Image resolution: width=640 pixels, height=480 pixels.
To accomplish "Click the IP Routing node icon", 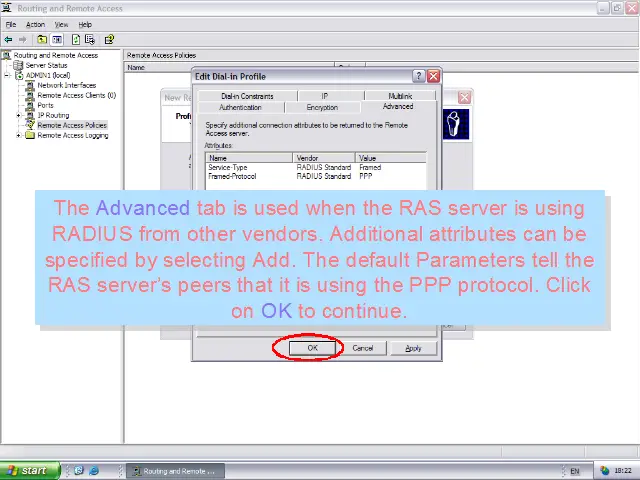I will tap(30, 116).
